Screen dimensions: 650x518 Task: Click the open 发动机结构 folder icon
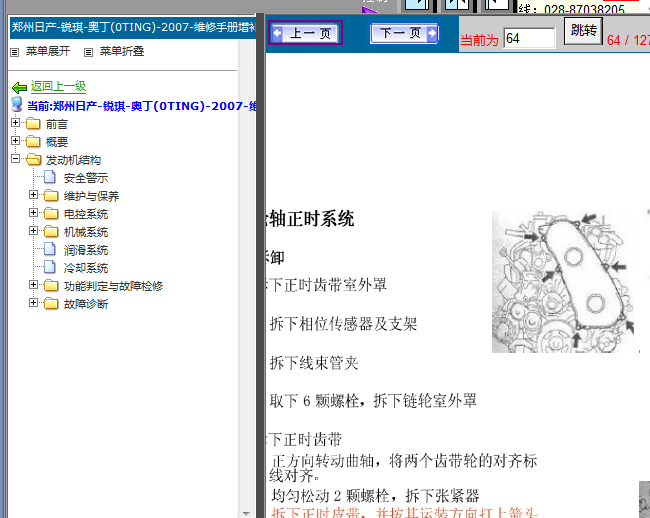point(34,160)
